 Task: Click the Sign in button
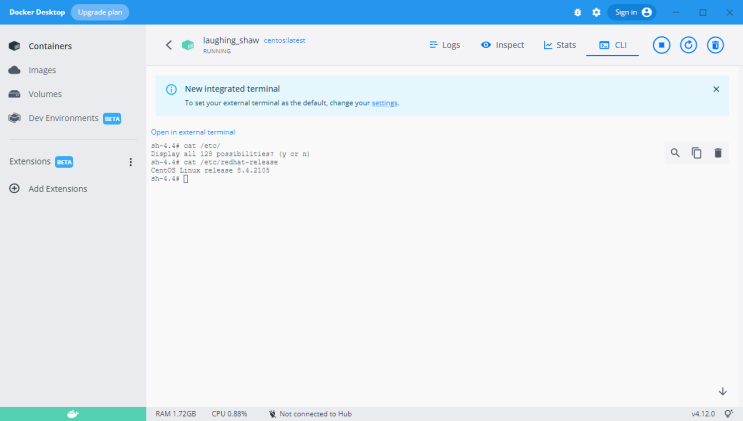pyautogui.click(x=632, y=12)
